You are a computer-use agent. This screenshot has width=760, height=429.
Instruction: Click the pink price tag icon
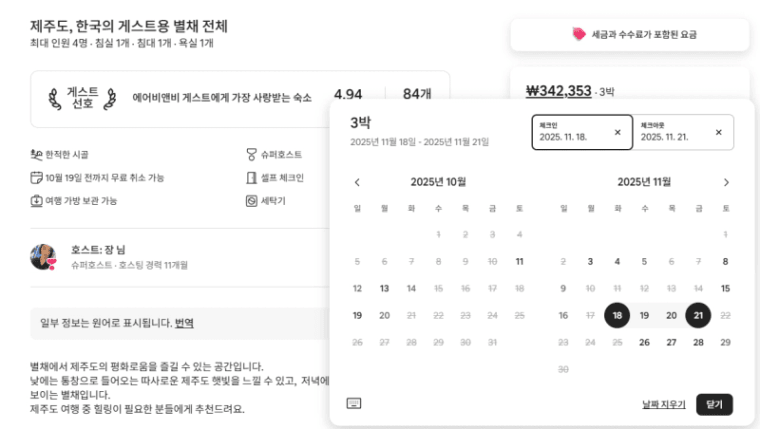point(578,34)
